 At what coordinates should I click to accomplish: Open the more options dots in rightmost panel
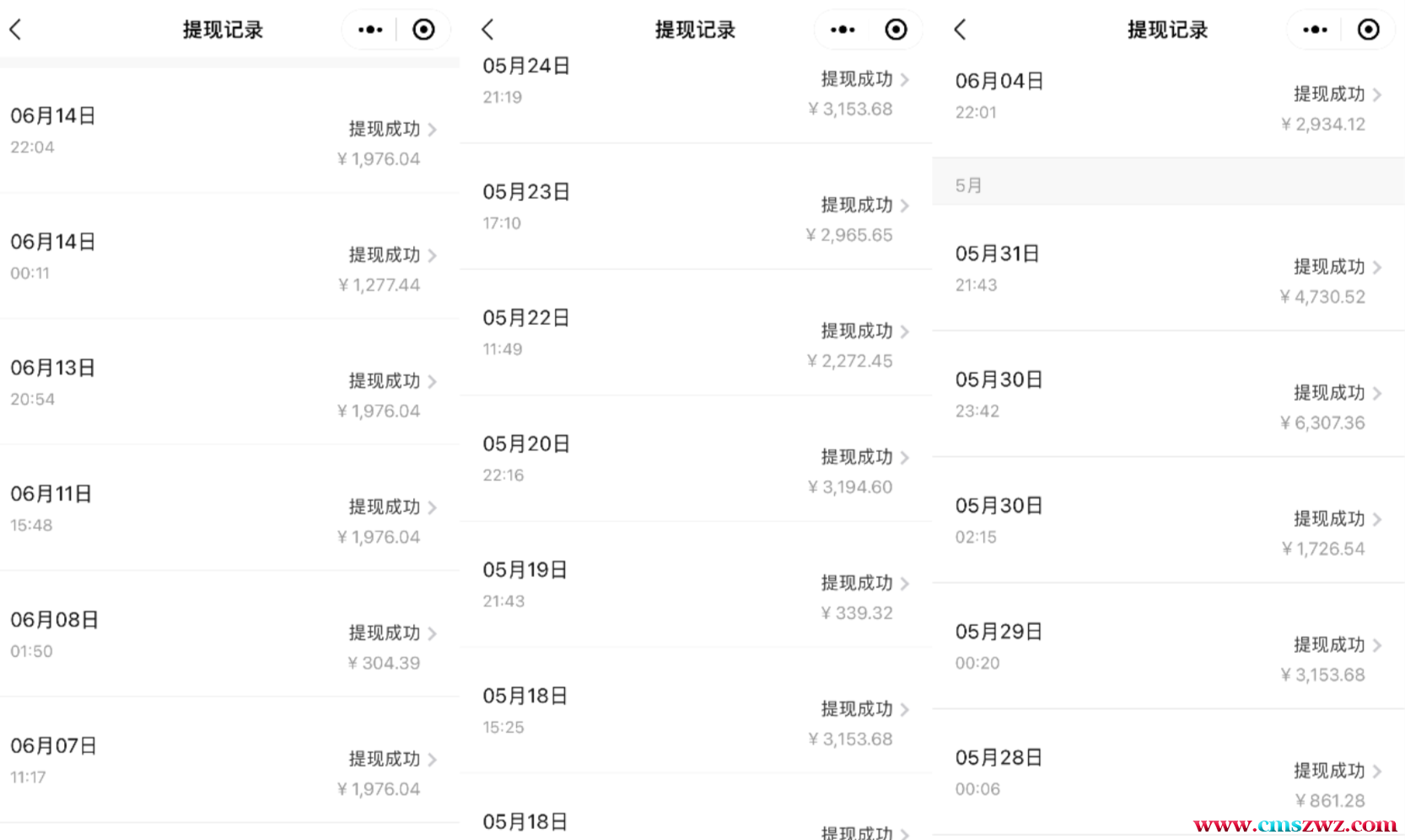[1315, 30]
